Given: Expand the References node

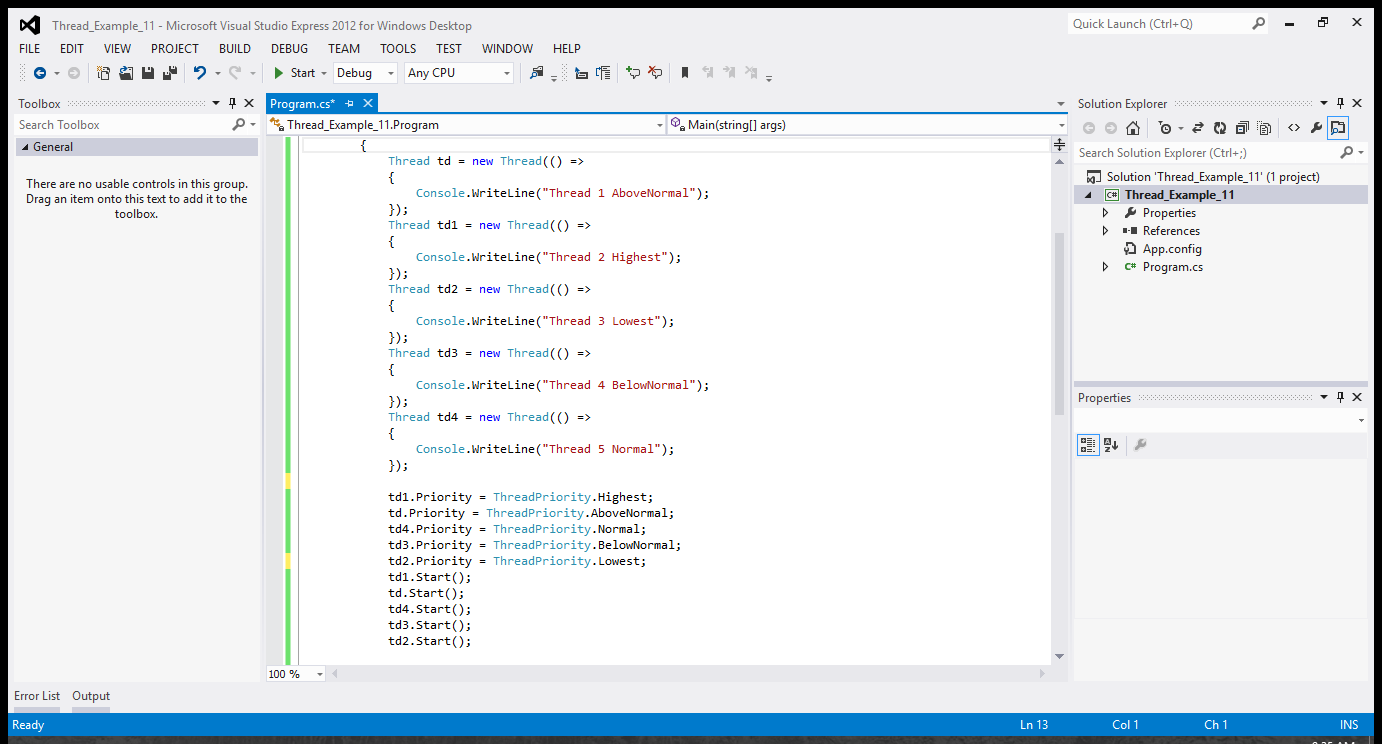Looking at the screenshot, I should click(x=1105, y=231).
